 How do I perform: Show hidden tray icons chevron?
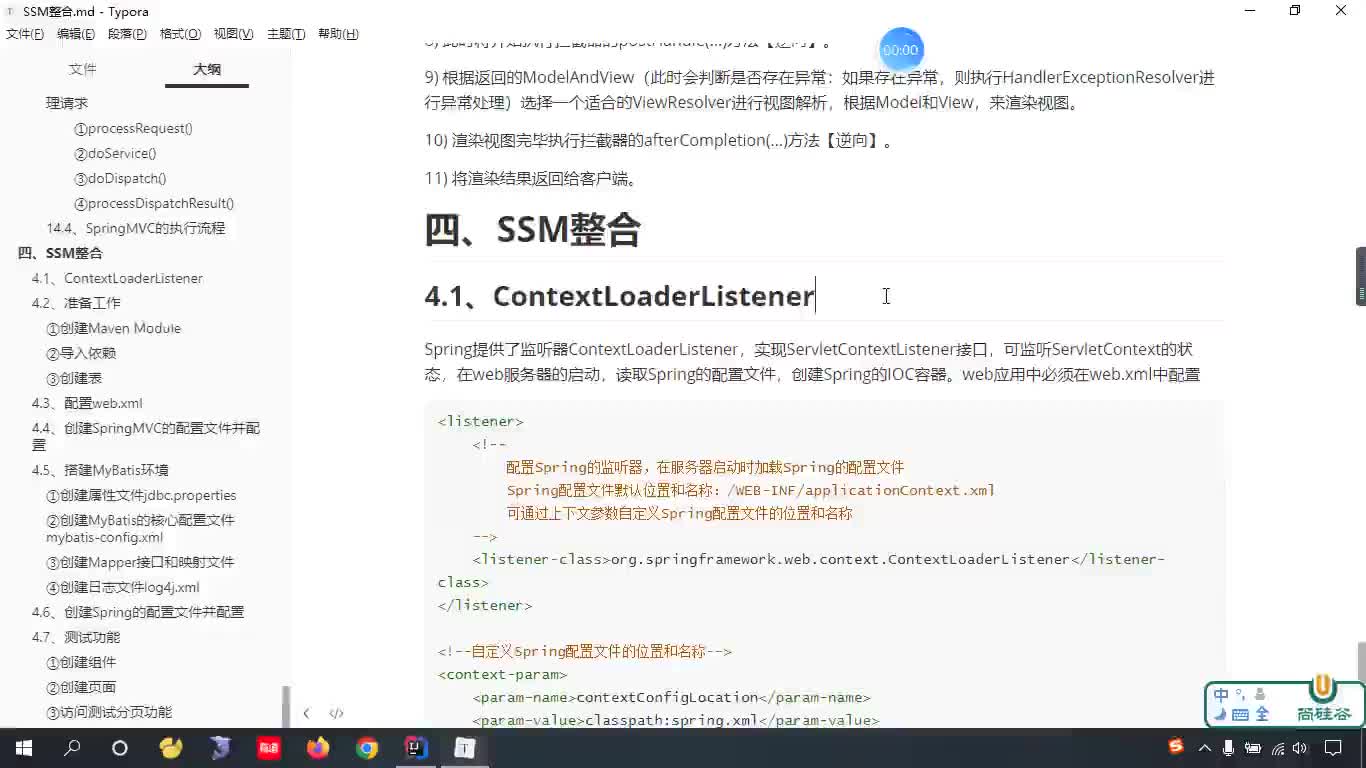(x=1205, y=748)
